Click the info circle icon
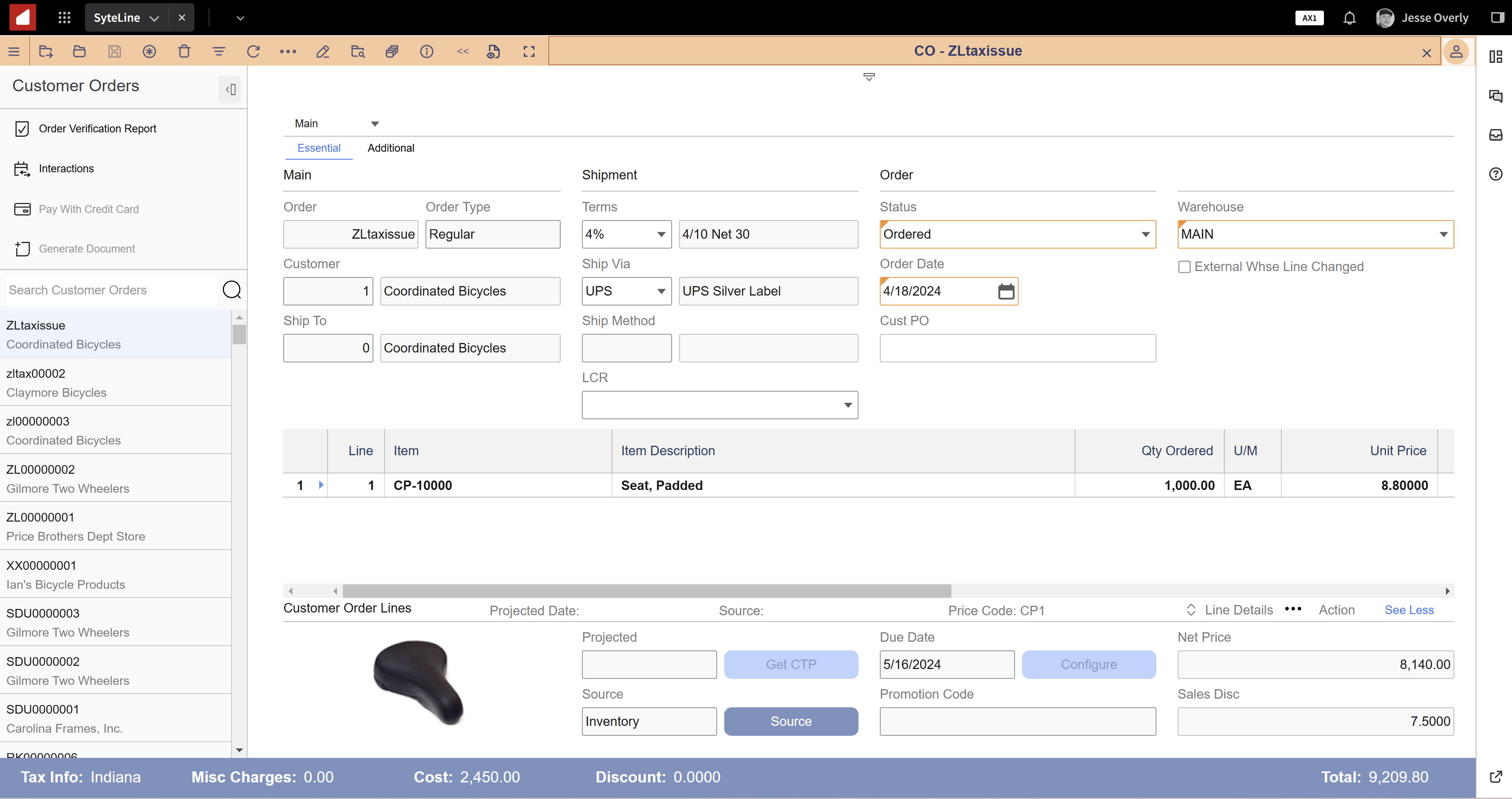The width and height of the screenshot is (1512, 799). pyautogui.click(x=427, y=52)
